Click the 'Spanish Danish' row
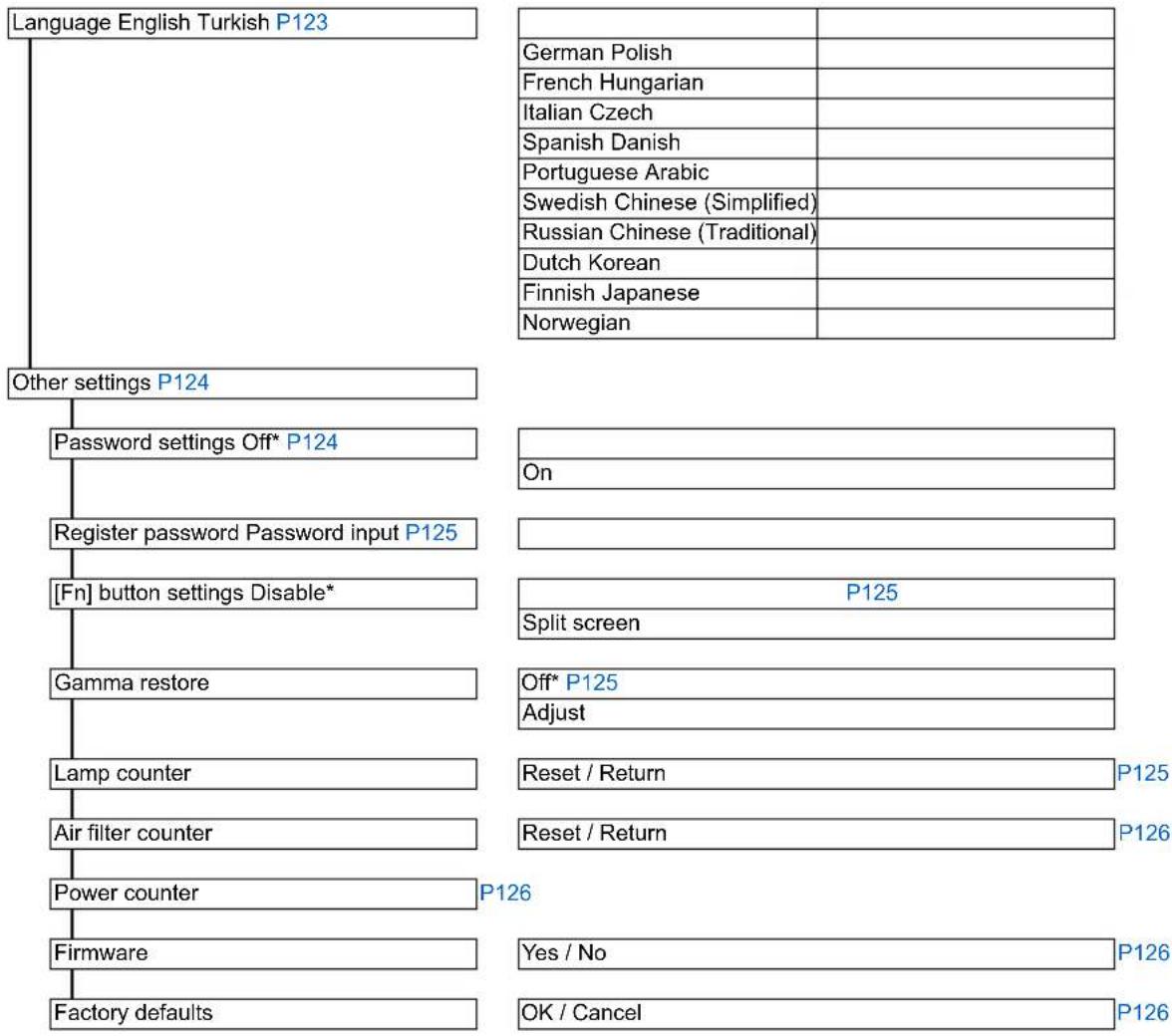This screenshot has height=1036, width=1172. (668, 142)
